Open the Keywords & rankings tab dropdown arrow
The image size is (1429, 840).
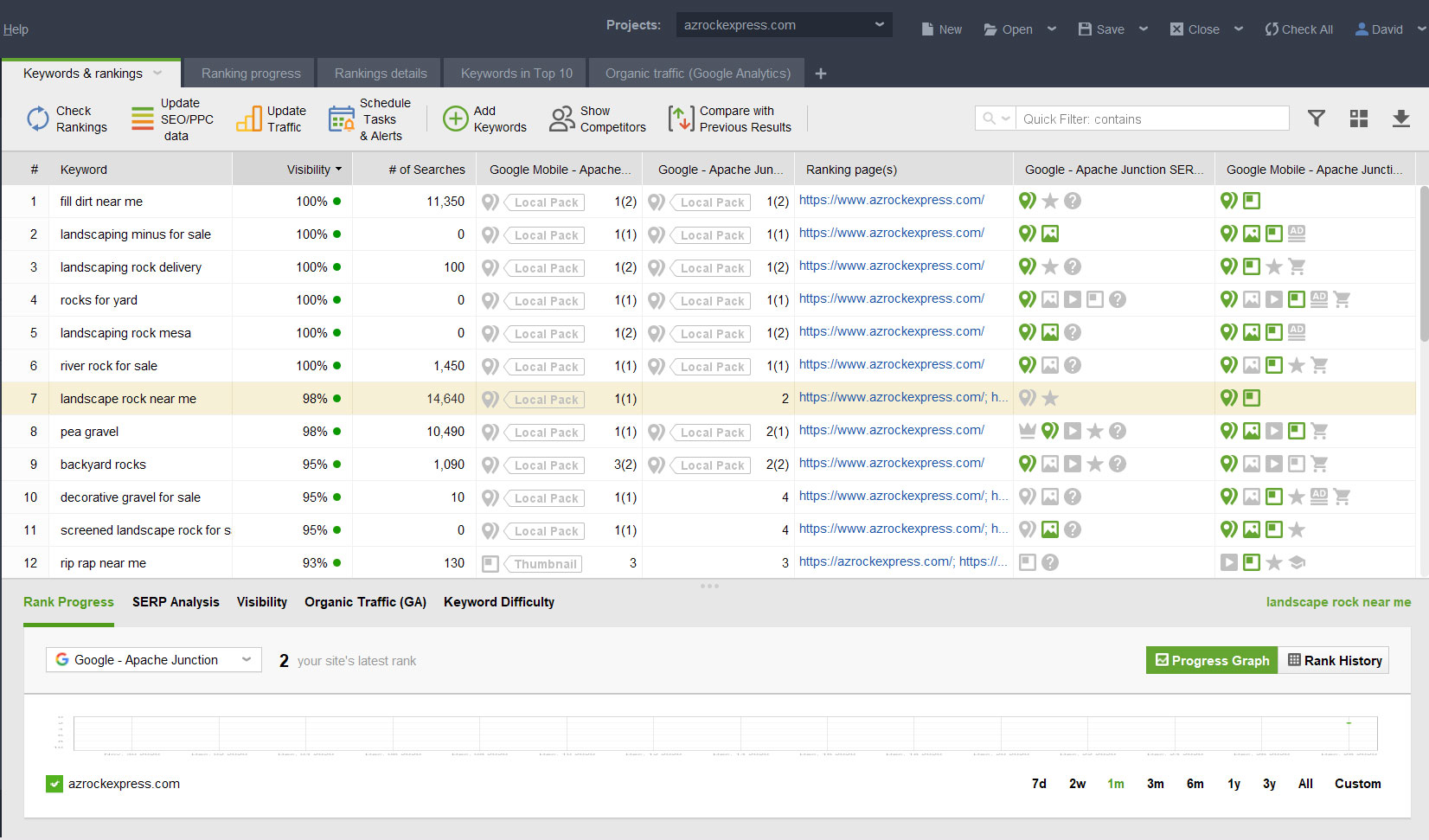coord(157,74)
